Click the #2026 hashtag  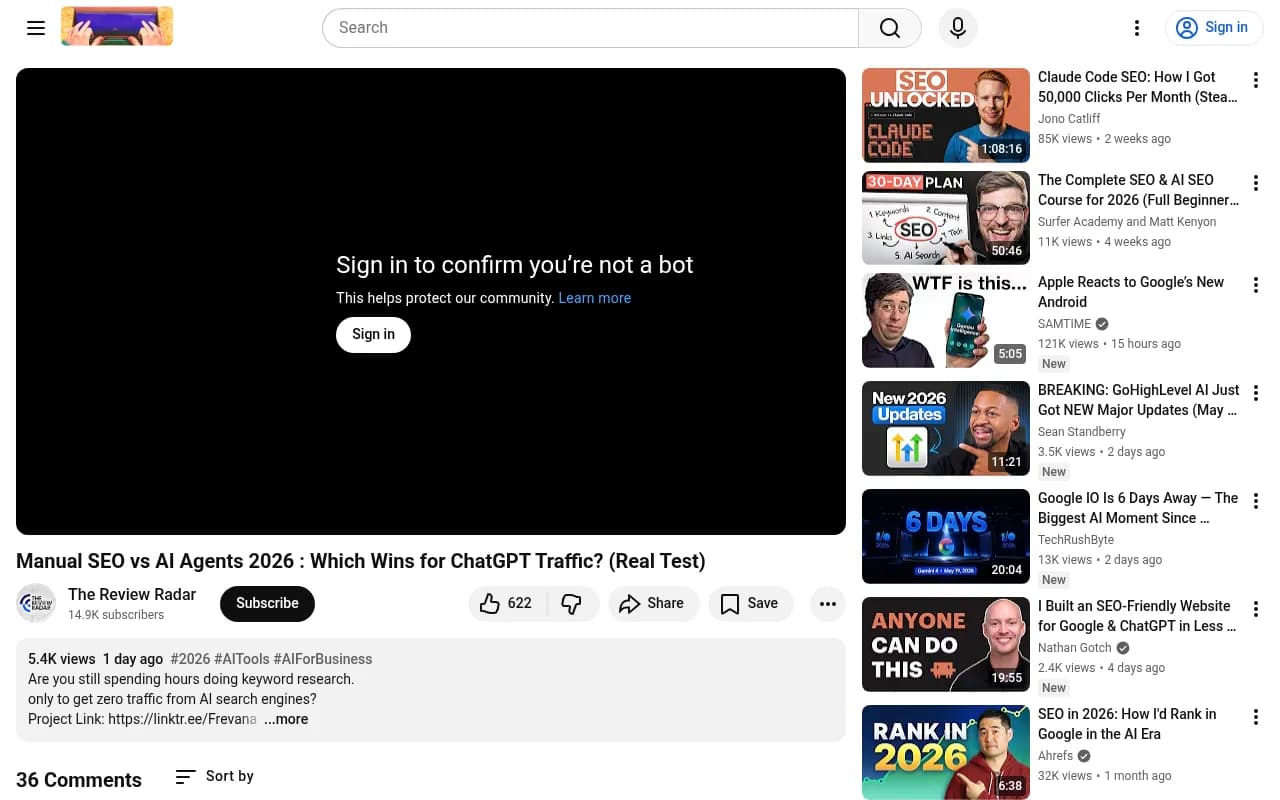tap(190, 659)
